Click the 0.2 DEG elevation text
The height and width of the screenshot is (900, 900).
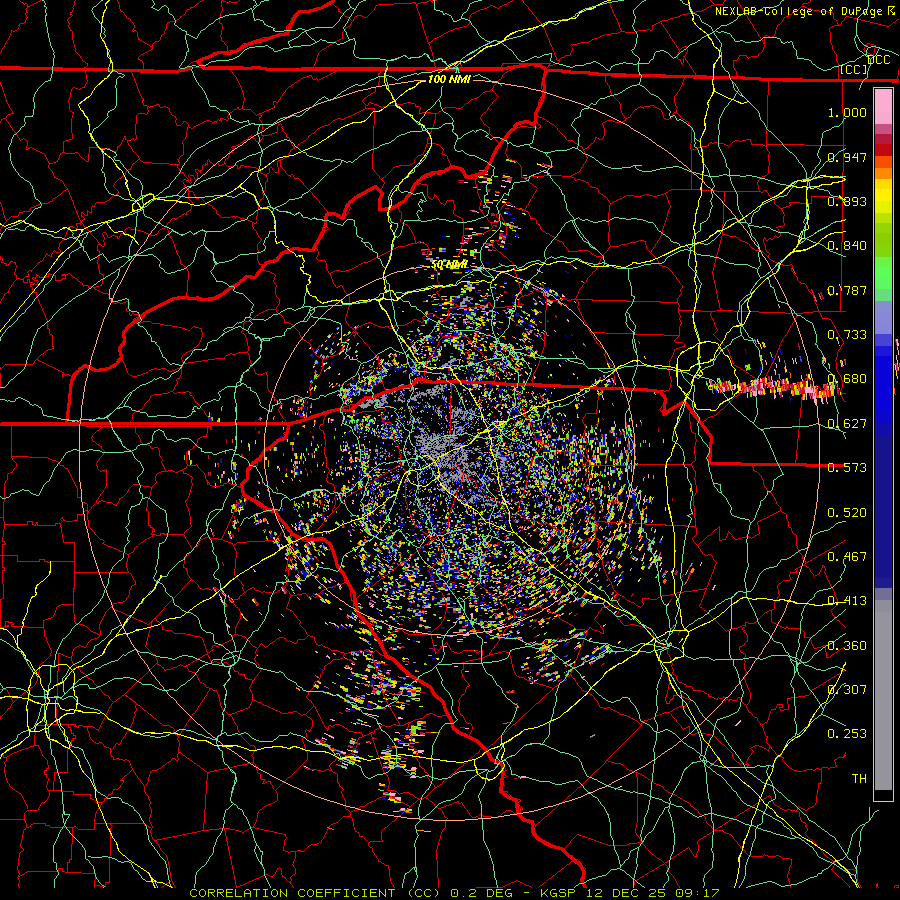(483, 893)
